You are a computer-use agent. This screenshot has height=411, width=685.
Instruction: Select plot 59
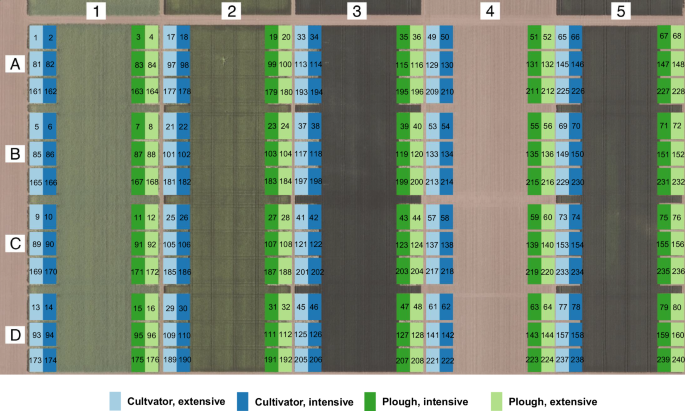(534, 217)
